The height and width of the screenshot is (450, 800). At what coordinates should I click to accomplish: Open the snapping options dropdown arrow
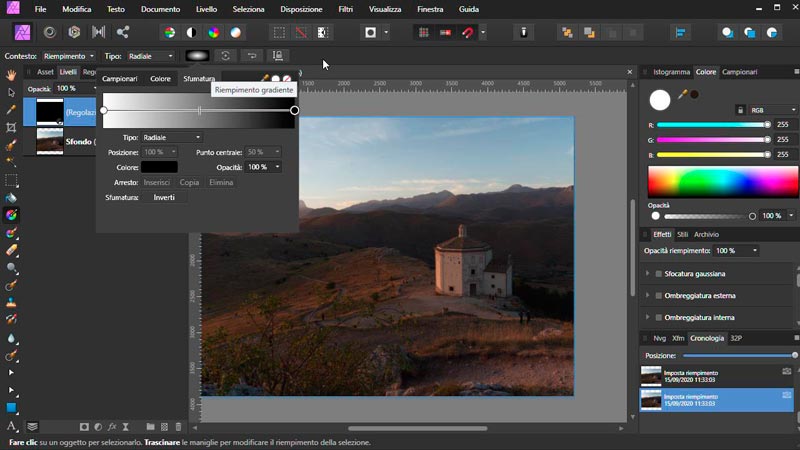click(483, 32)
